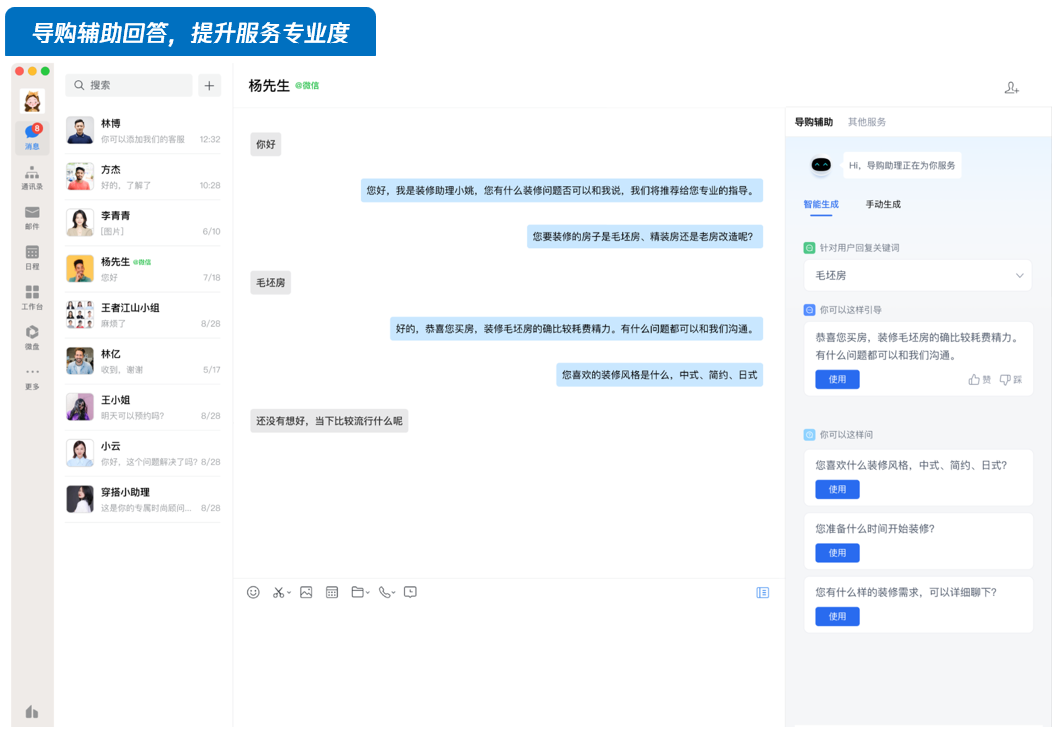Switch to the 手动生成 tab
Viewport: 1056px width, 732px height.
coord(883,204)
